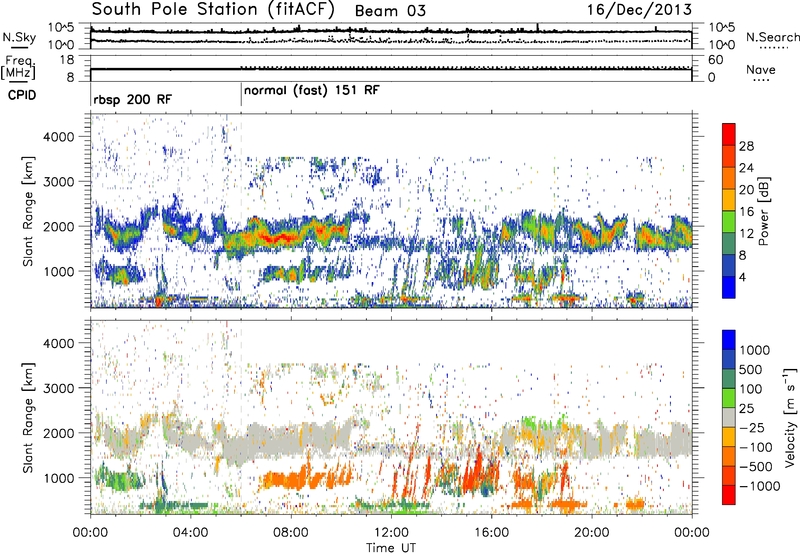Click the 'Time UT' axis label
Image resolution: width=800 pixels, height=554 pixels.
pos(391,548)
